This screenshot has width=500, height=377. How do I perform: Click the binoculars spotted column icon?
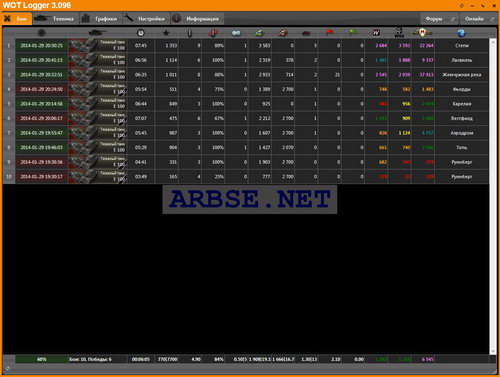click(x=236, y=33)
